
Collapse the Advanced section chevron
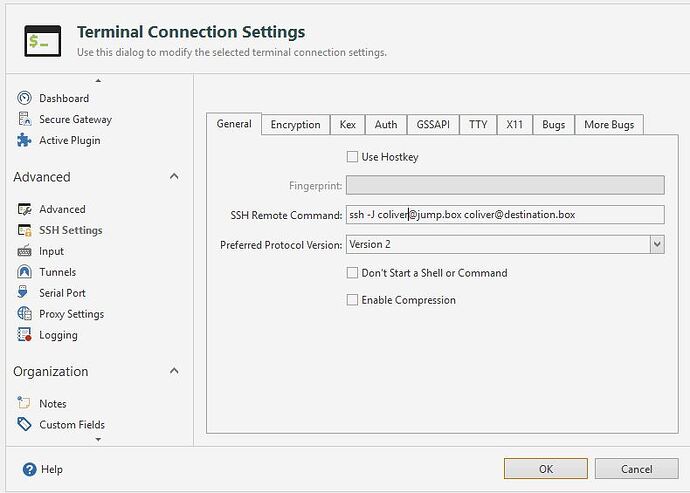tap(174, 177)
